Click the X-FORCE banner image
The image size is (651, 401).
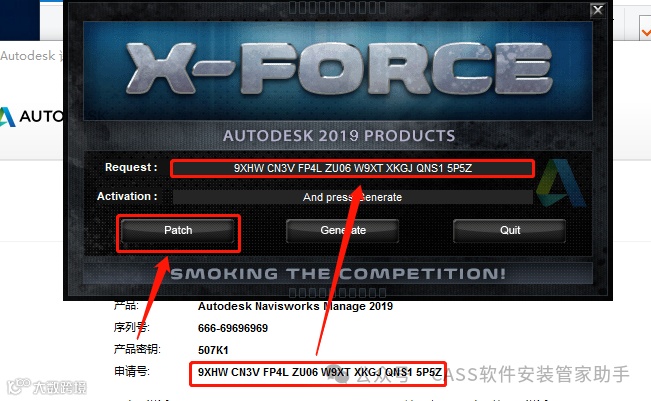(338, 71)
